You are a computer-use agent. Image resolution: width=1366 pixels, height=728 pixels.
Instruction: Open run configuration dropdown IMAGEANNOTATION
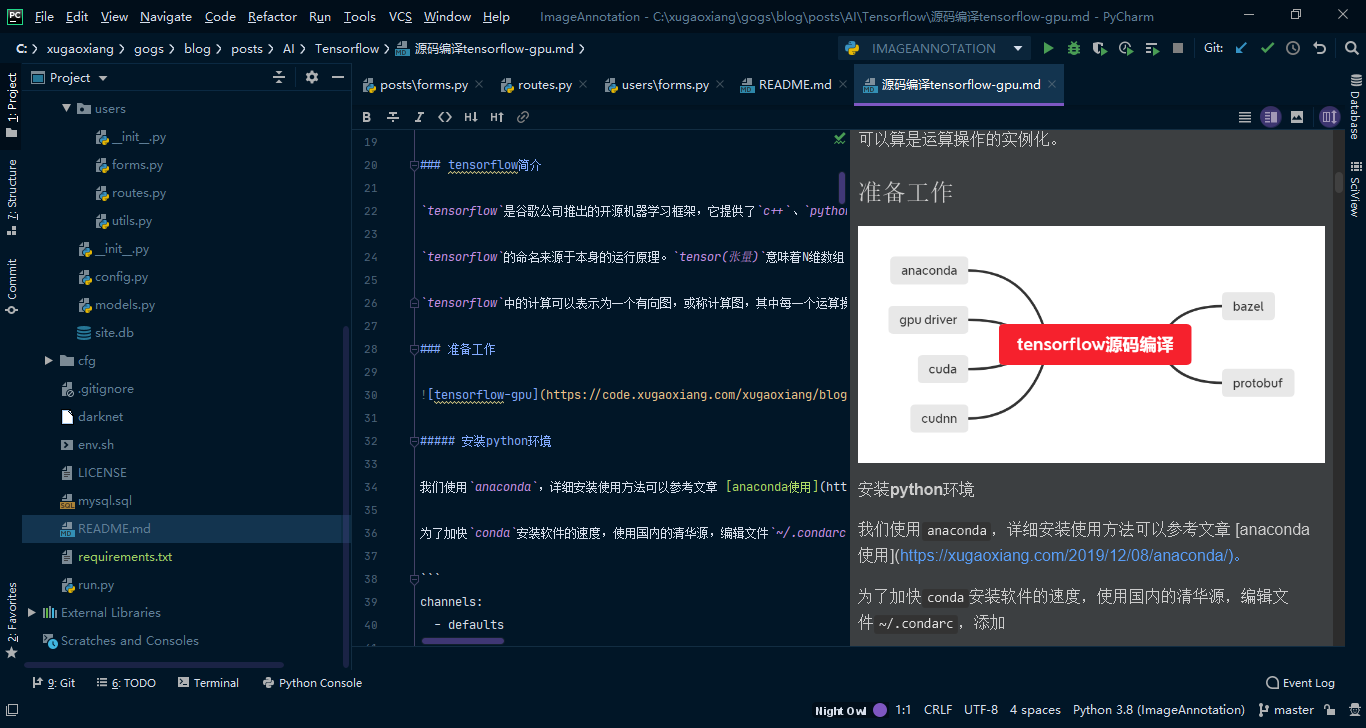934,48
